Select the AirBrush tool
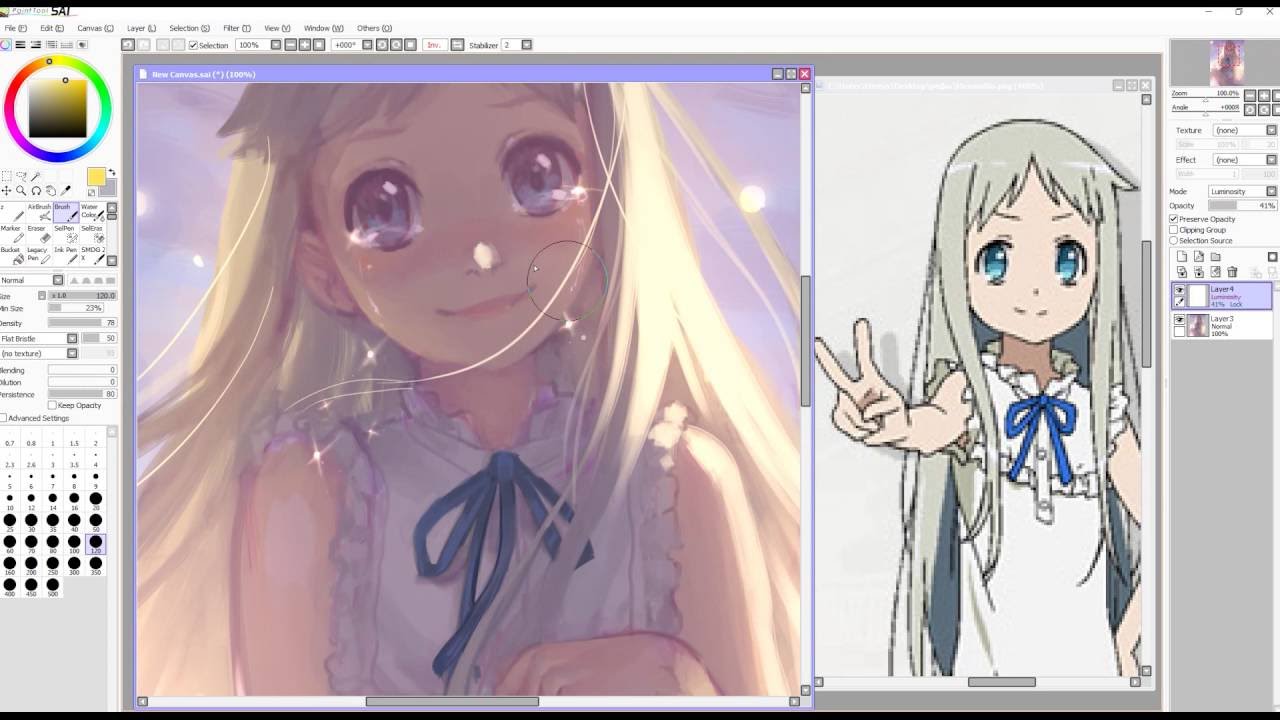 coord(39,212)
